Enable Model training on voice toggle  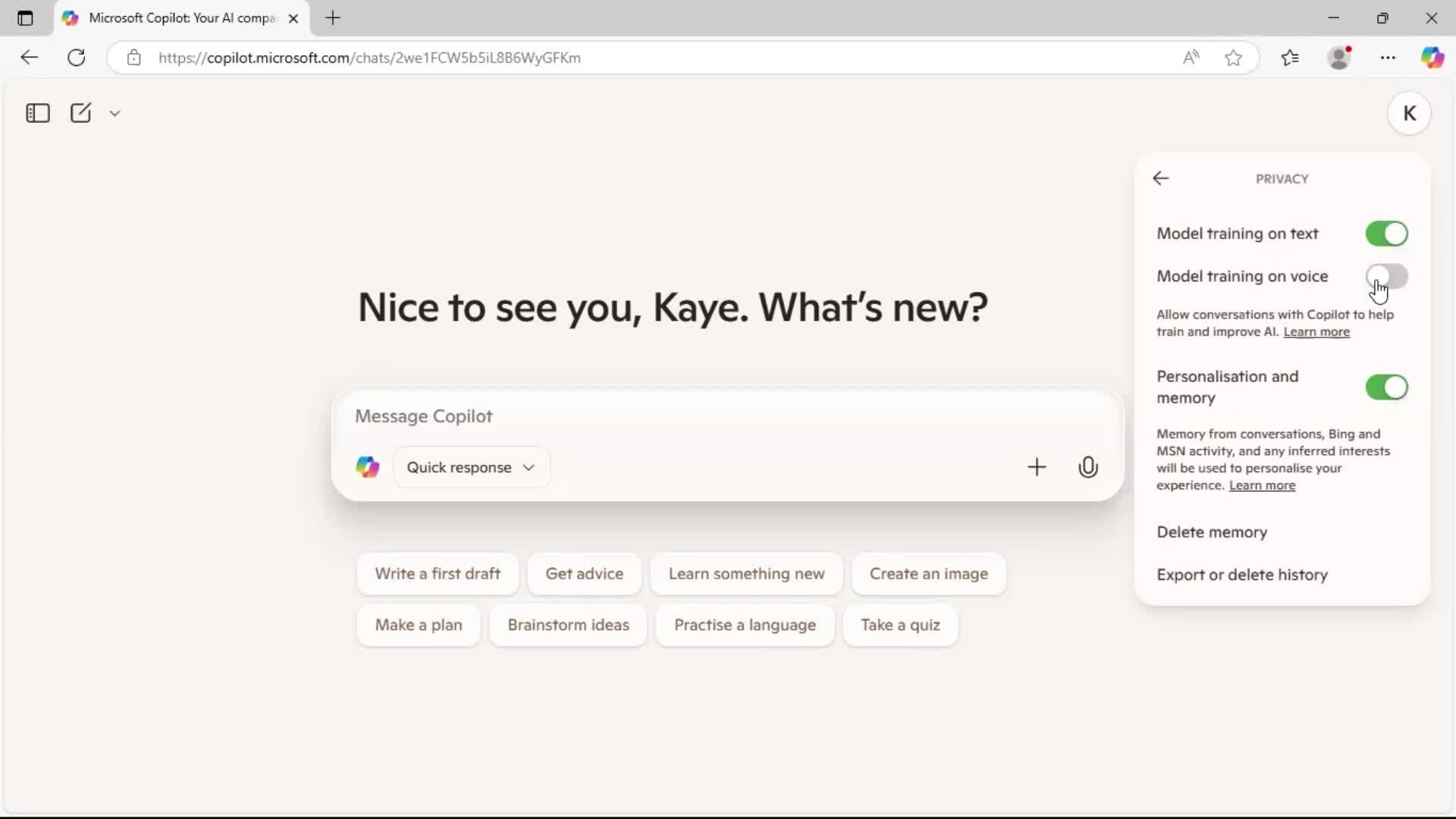(1386, 276)
